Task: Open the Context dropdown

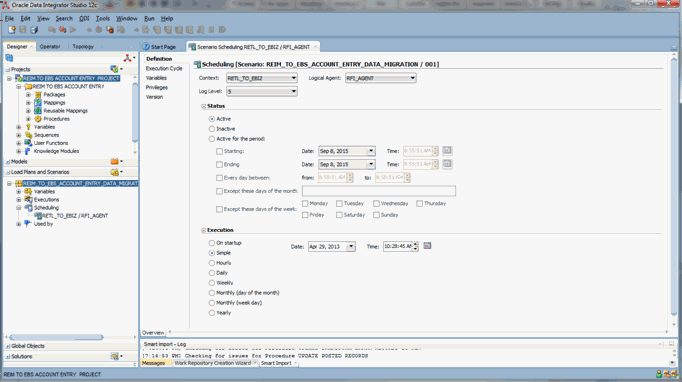Action: 262,78
